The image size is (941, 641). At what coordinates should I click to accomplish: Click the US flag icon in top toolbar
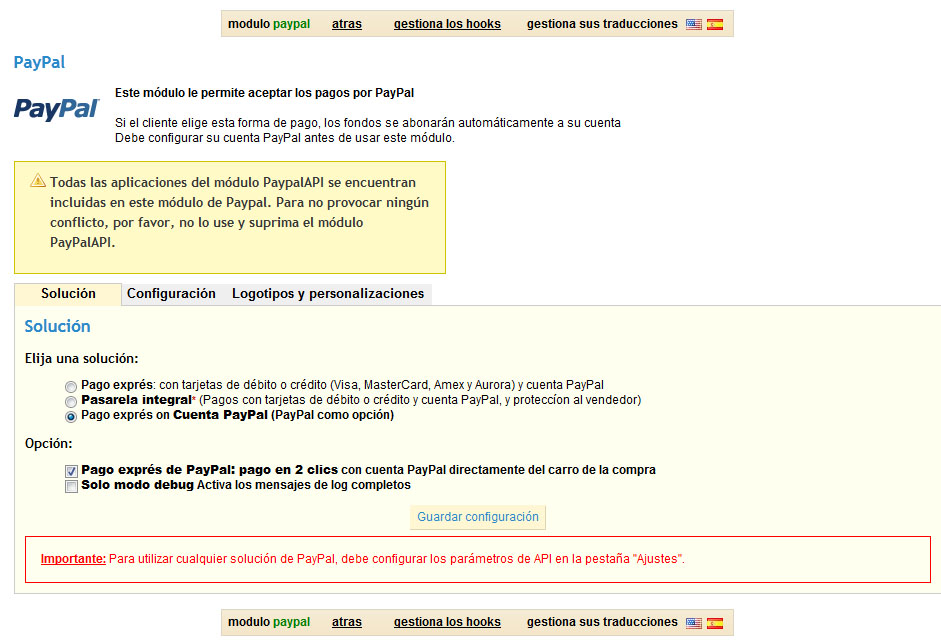[694, 25]
